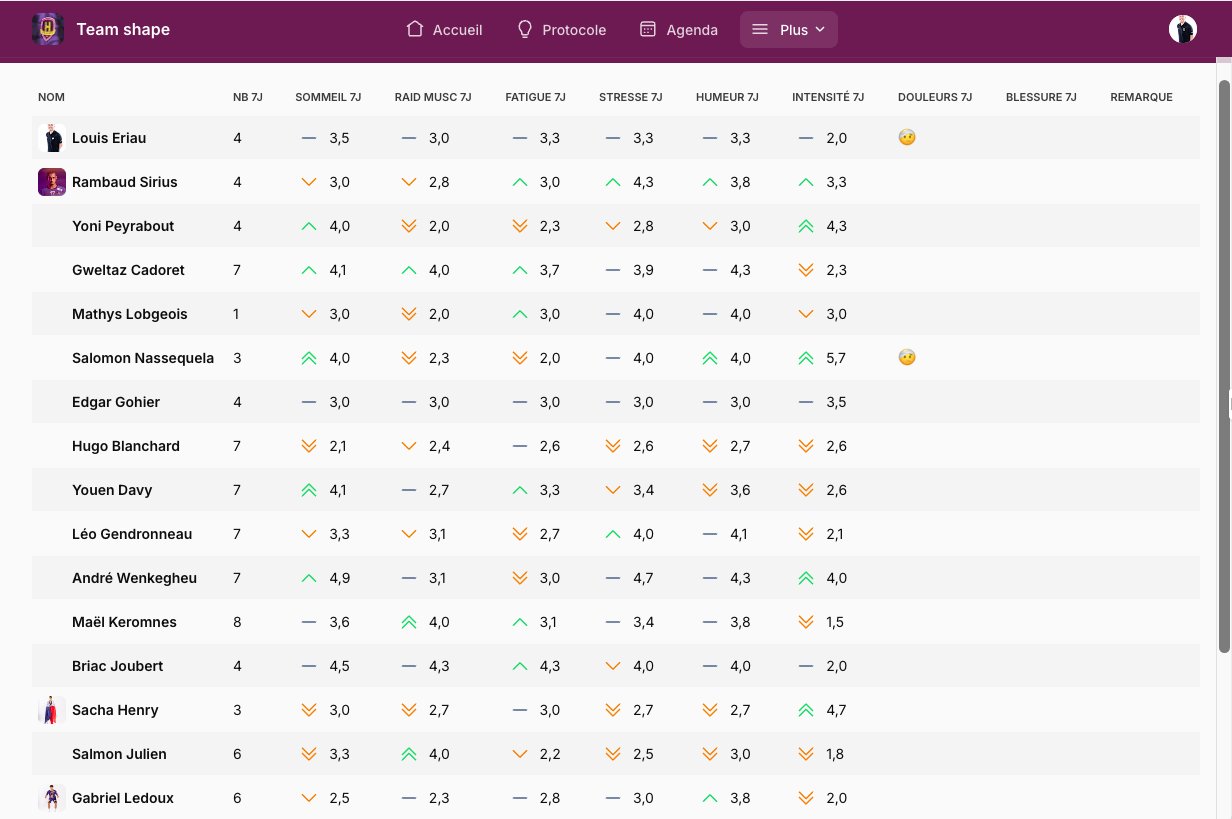Viewport: 1232px width, 819px height.
Task: Open player Louis Eriau
Action: [x=109, y=138]
